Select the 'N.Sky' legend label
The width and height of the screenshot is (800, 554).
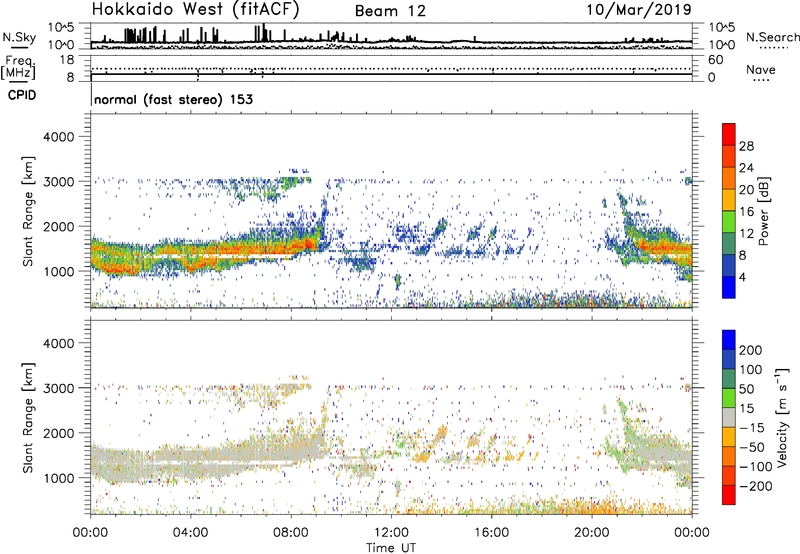[x=19, y=37]
